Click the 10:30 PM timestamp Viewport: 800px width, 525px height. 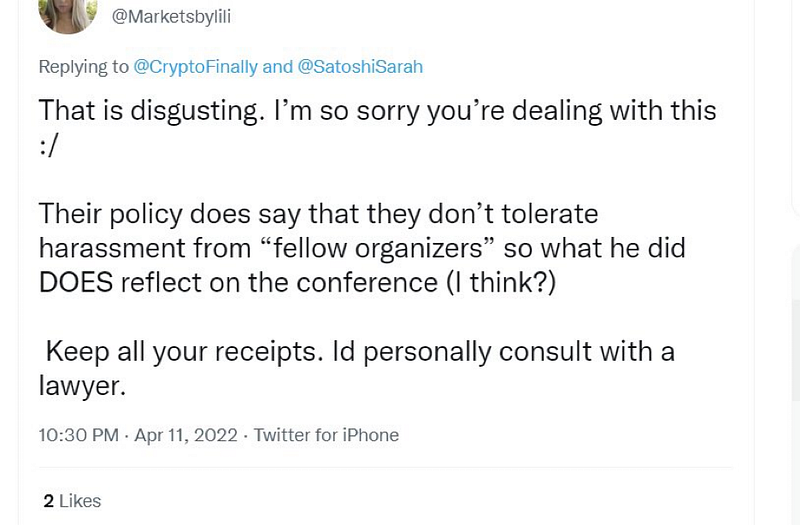click(78, 435)
